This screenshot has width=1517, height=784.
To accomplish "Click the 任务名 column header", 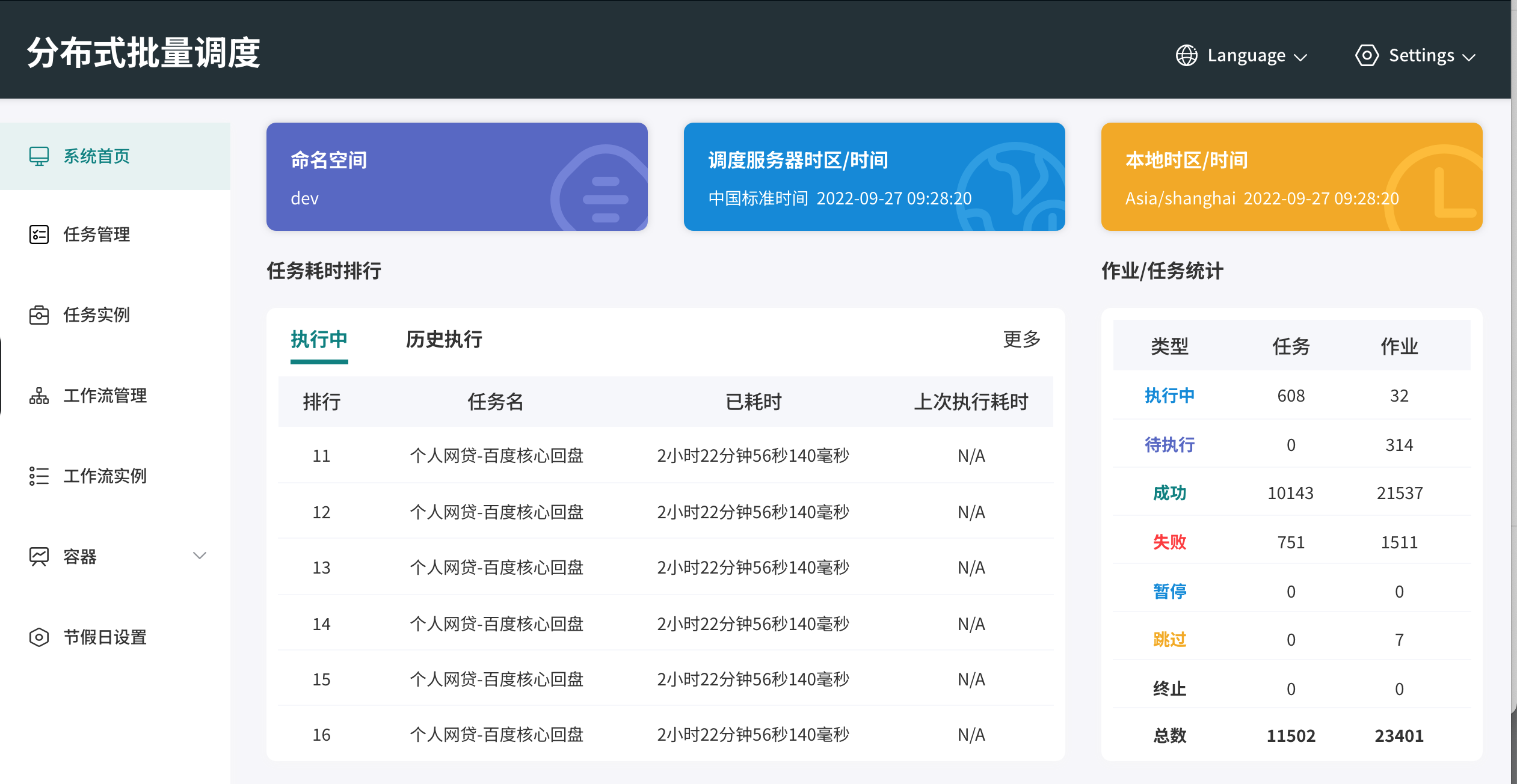I will point(496,402).
